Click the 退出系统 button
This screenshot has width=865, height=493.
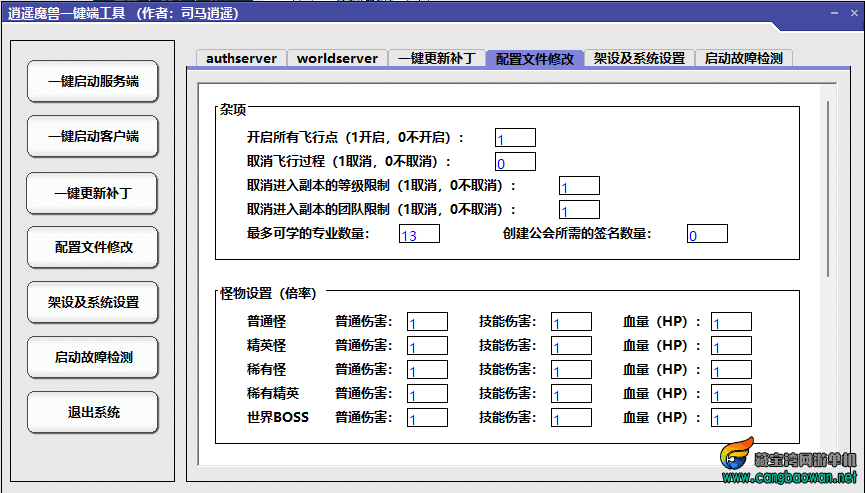click(93, 412)
